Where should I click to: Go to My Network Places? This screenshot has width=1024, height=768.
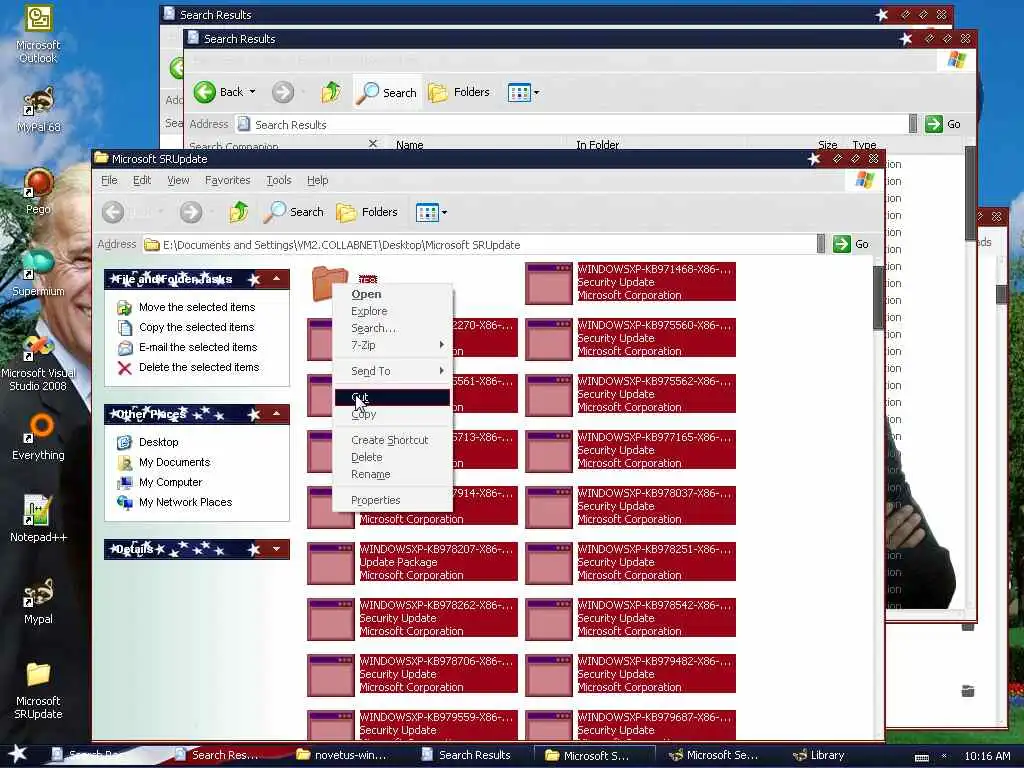[185, 502]
